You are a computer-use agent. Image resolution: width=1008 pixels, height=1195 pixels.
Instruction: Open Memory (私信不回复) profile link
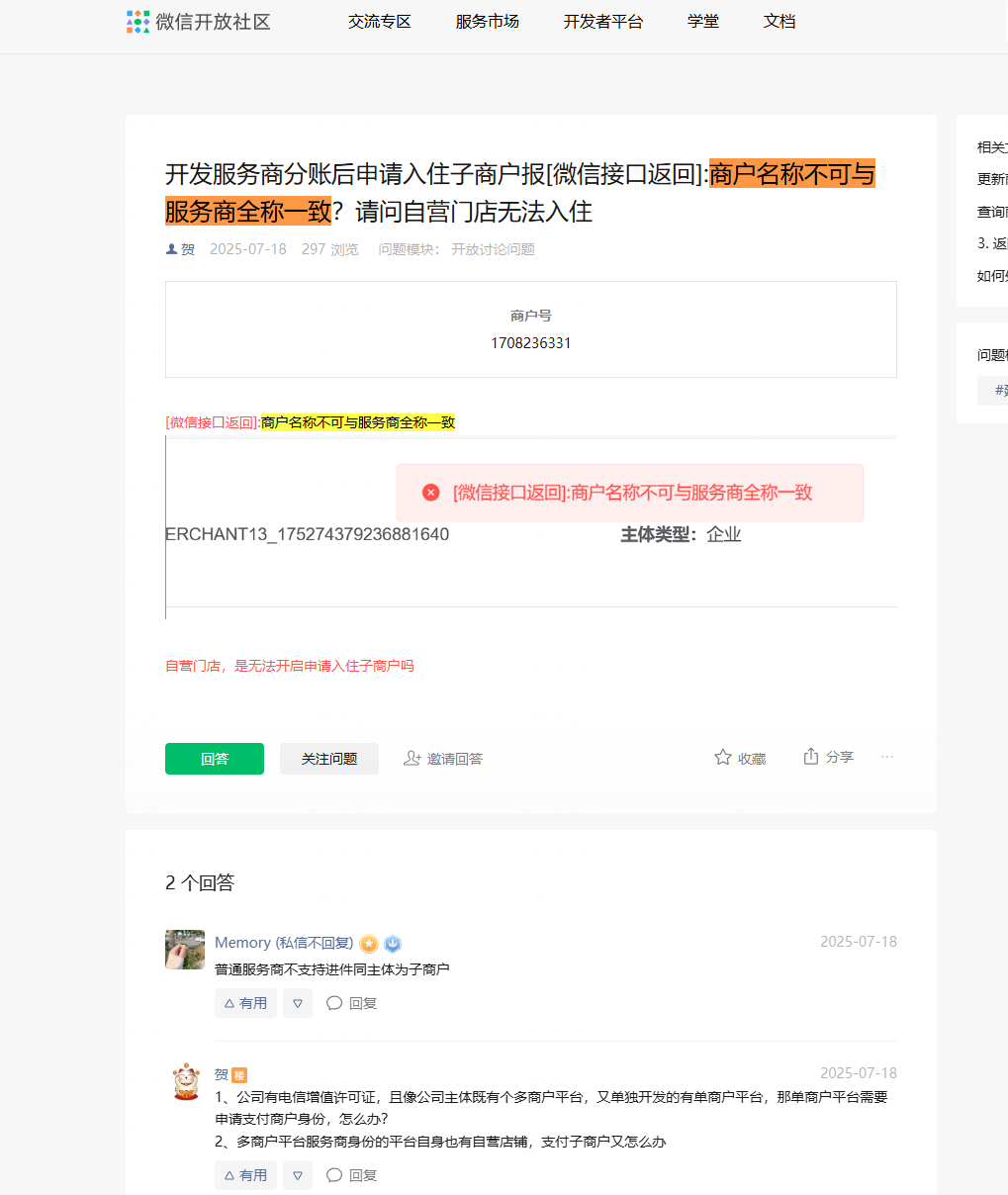pos(284,943)
